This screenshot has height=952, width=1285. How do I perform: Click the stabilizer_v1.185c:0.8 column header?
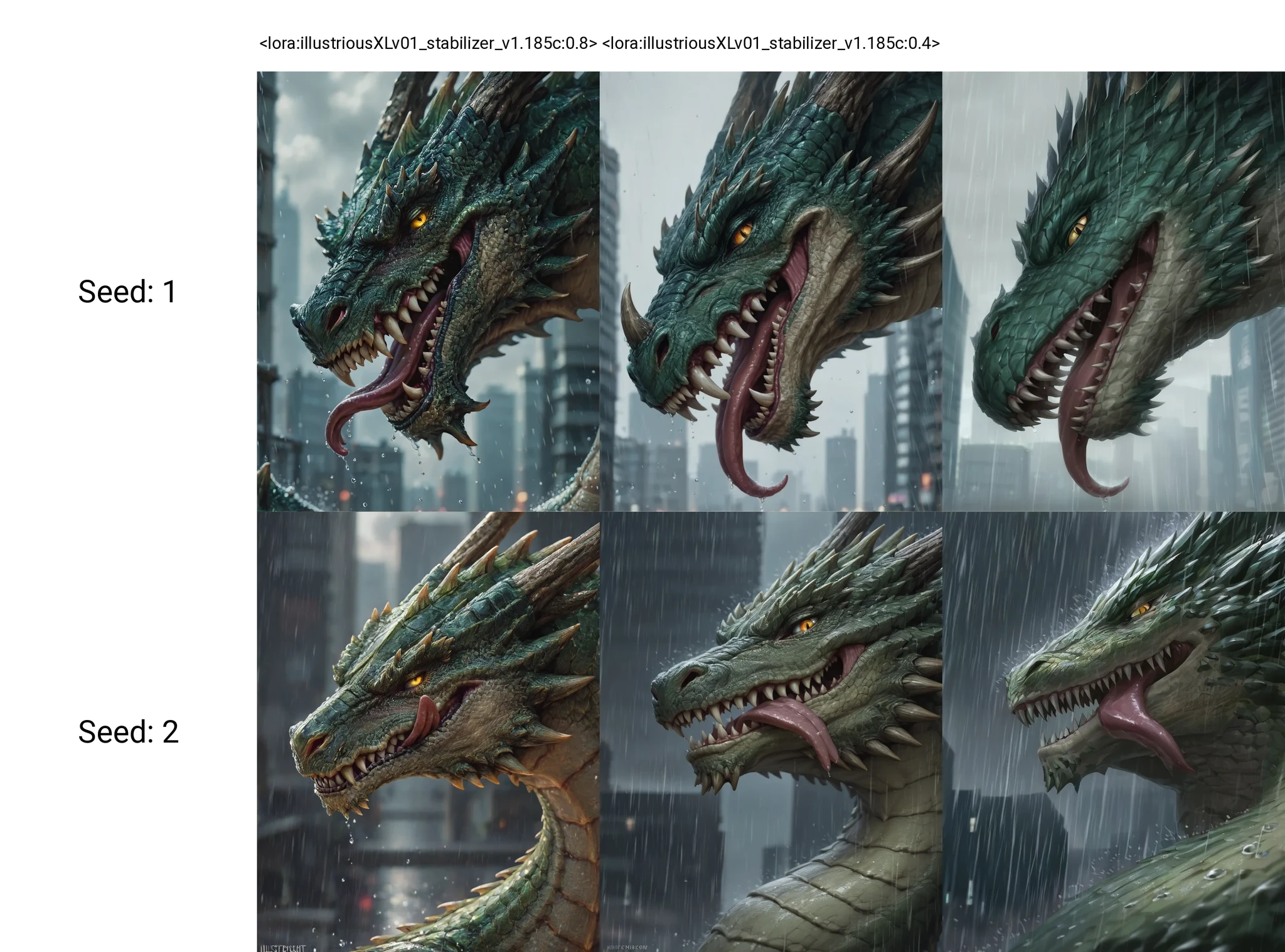tap(428, 43)
